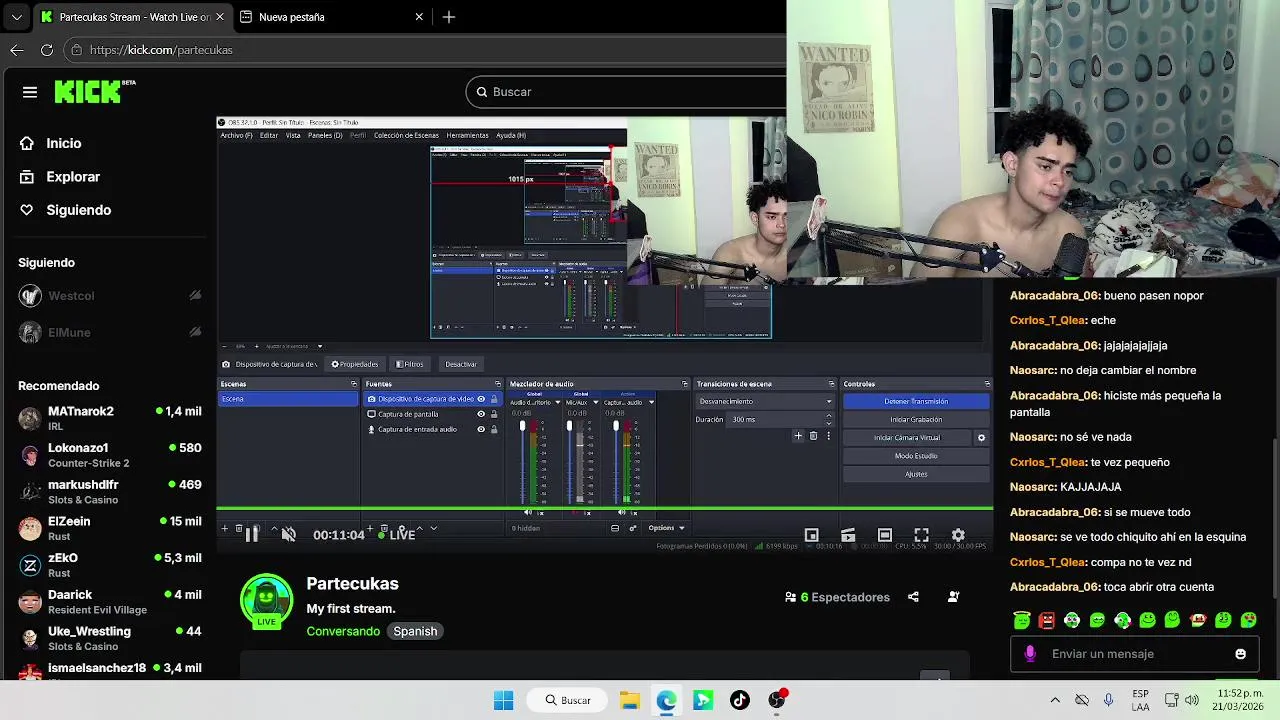Open Colección de Escenas menu in OBS

click(406, 135)
